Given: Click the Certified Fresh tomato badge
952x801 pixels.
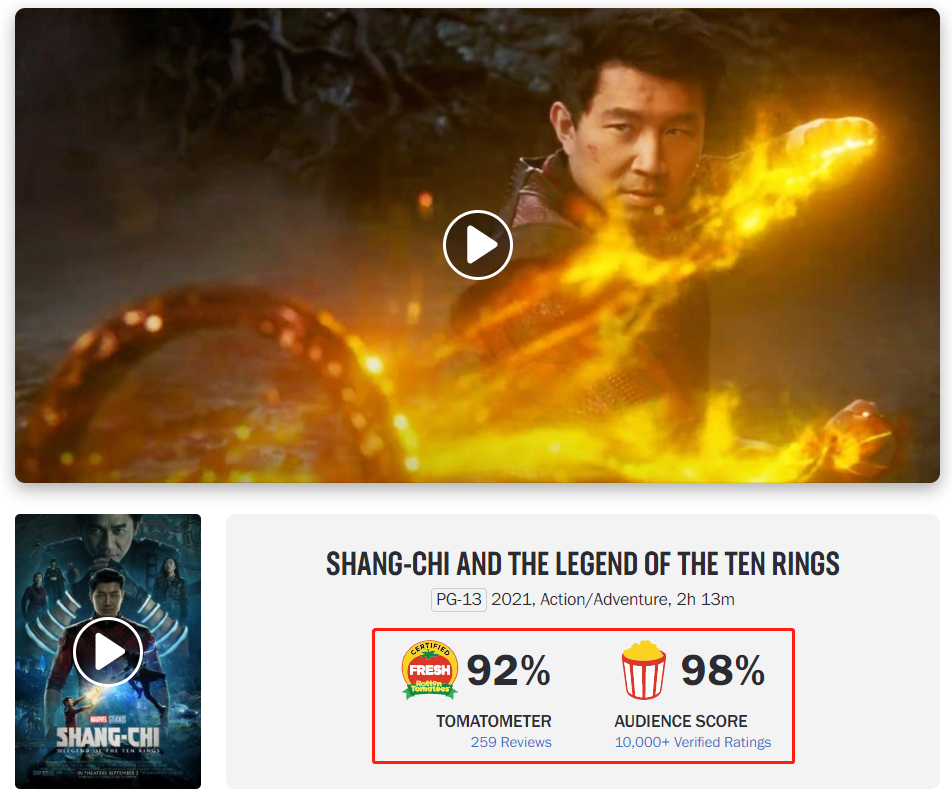Looking at the screenshot, I should click(x=430, y=669).
